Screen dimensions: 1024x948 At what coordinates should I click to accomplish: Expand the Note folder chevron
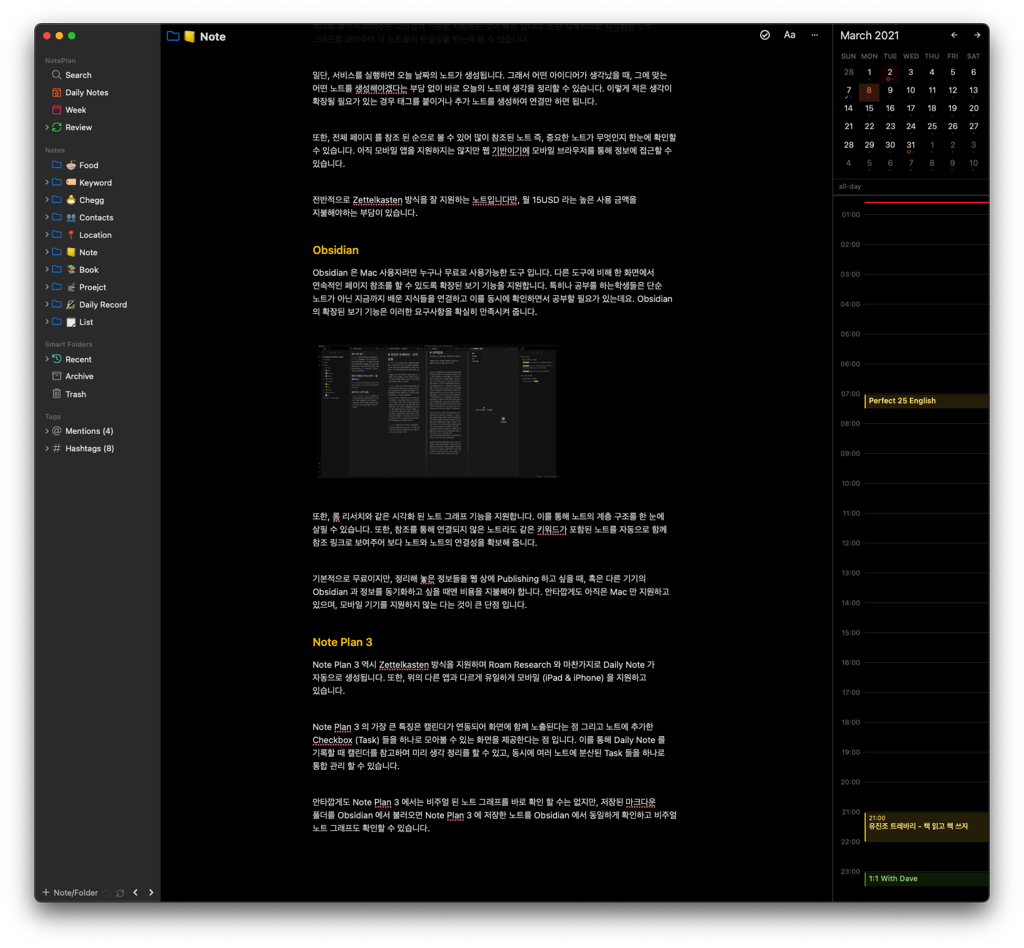click(47, 252)
